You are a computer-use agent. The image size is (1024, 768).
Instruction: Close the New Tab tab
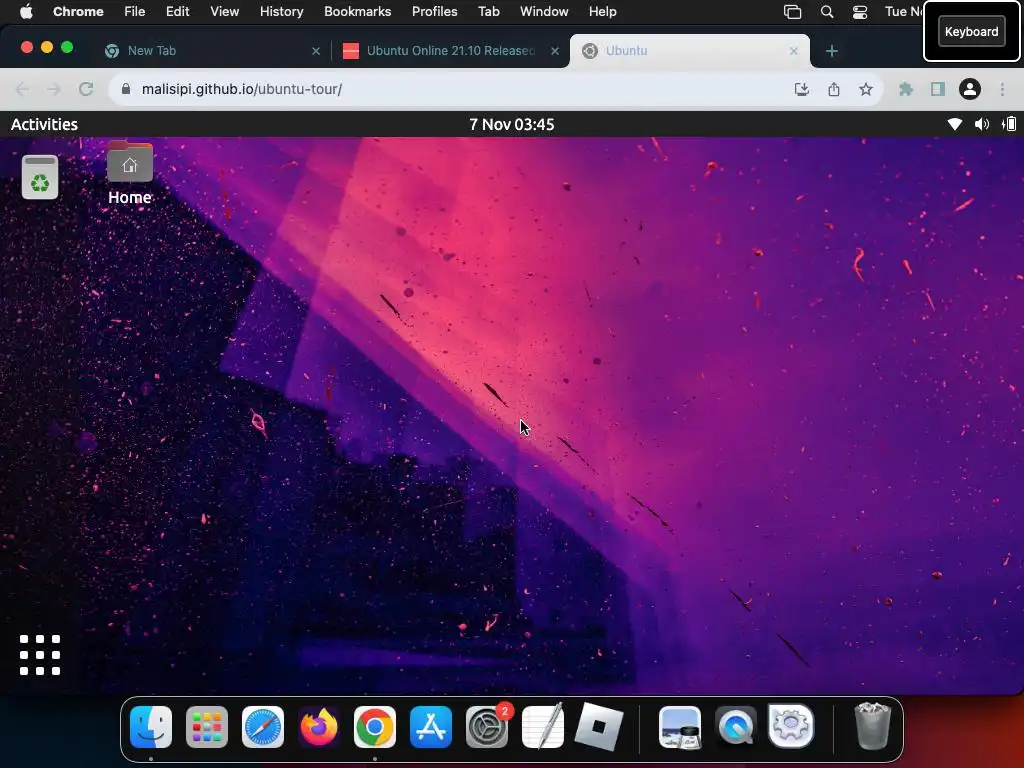click(316, 50)
